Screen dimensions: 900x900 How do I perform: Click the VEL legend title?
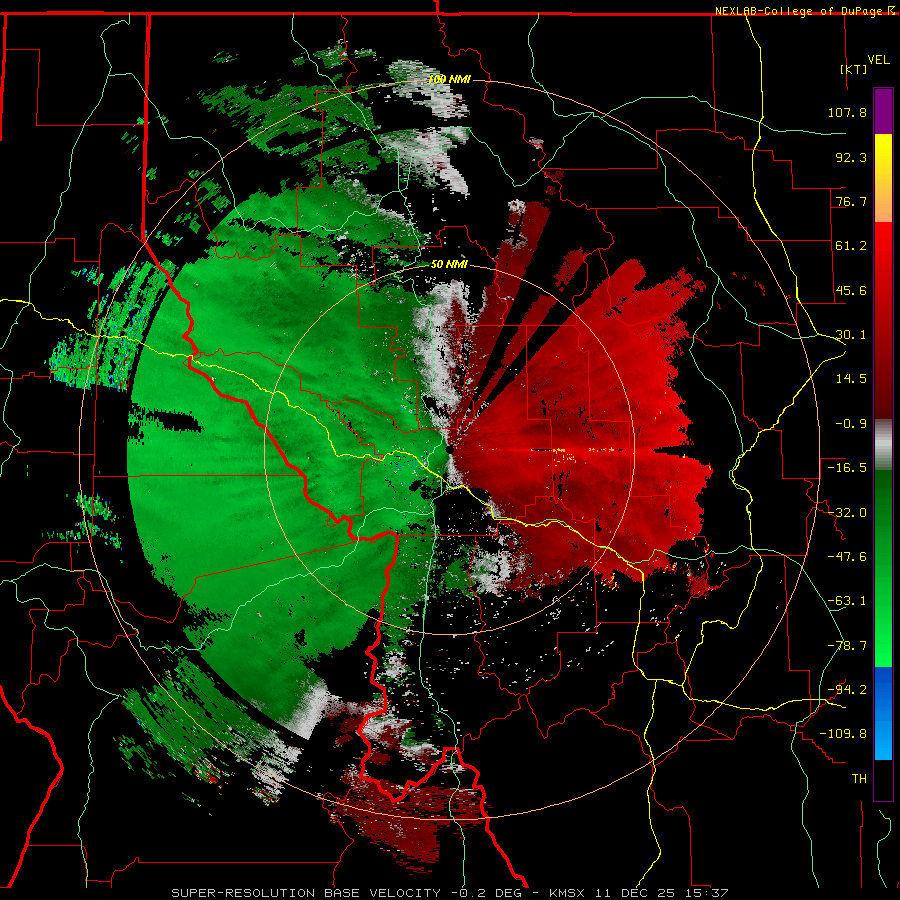(x=879, y=60)
